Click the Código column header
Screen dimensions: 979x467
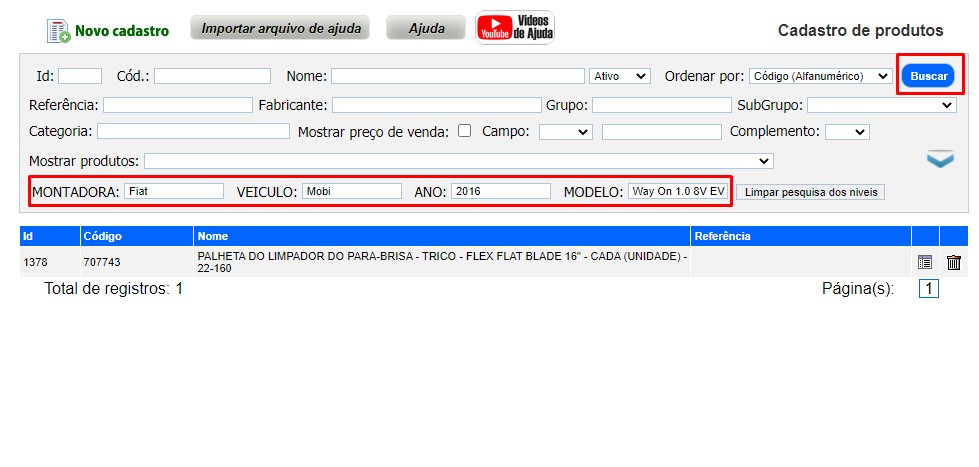click(137, 236)
